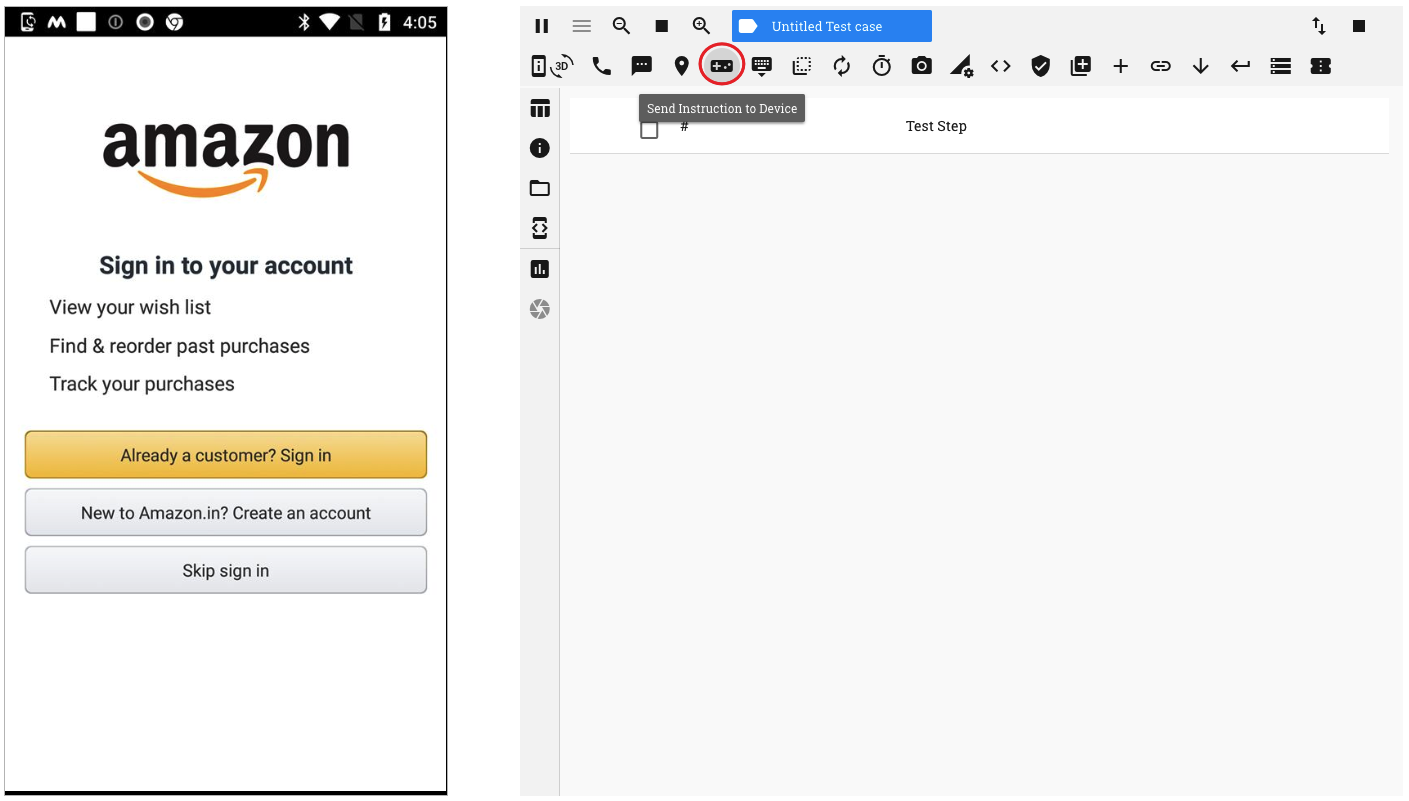Click the stop square beside zoom-out
This screenshot has width=1409, height=801.
tap(661, 26)
